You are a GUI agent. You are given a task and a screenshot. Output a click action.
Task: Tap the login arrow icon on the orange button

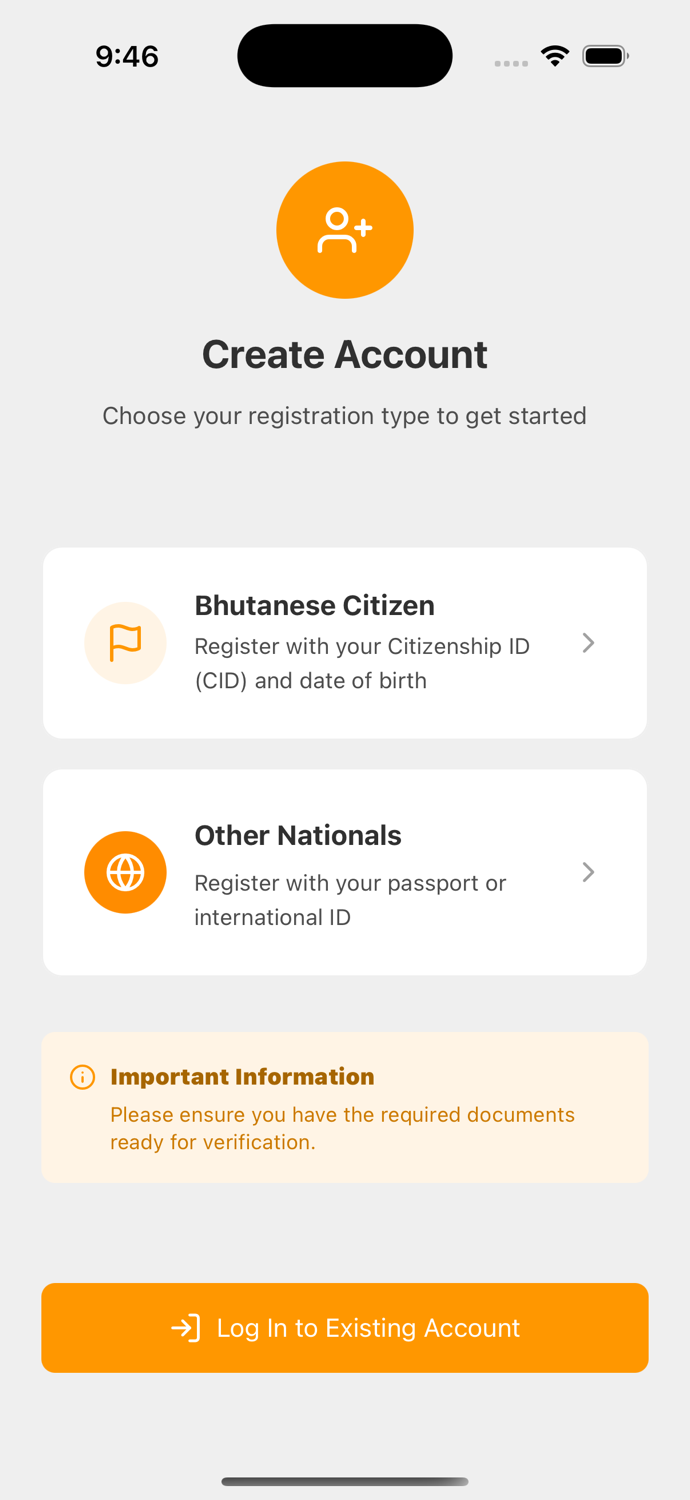point(186,1328)
